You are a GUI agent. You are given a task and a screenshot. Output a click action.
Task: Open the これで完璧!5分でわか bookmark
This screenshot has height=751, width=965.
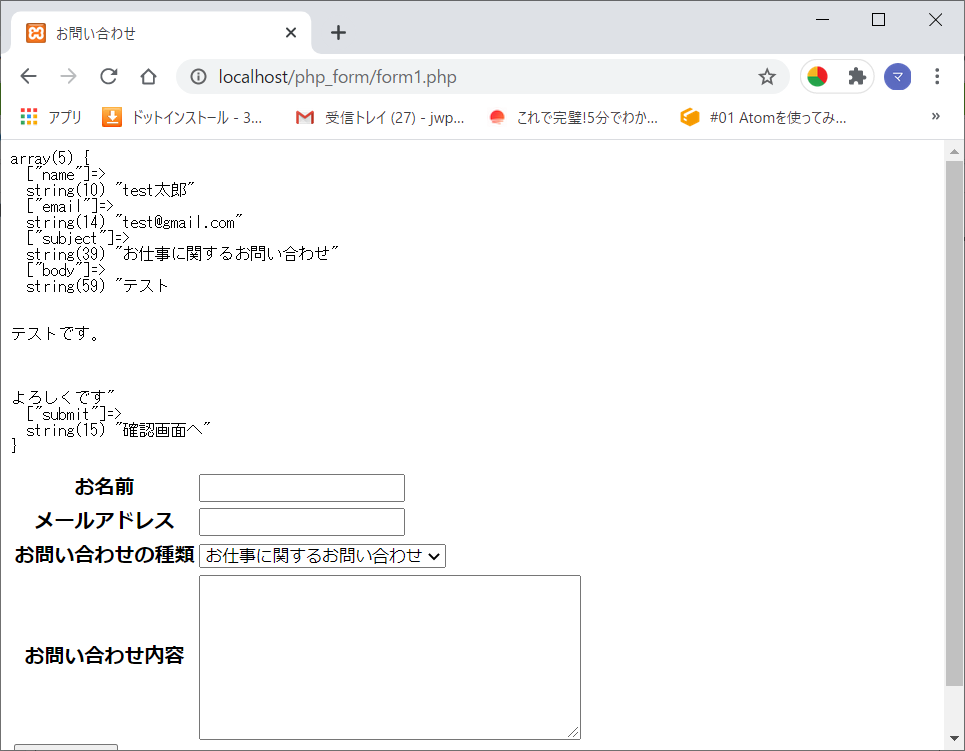pyautogui.click(x=574, y=117)
